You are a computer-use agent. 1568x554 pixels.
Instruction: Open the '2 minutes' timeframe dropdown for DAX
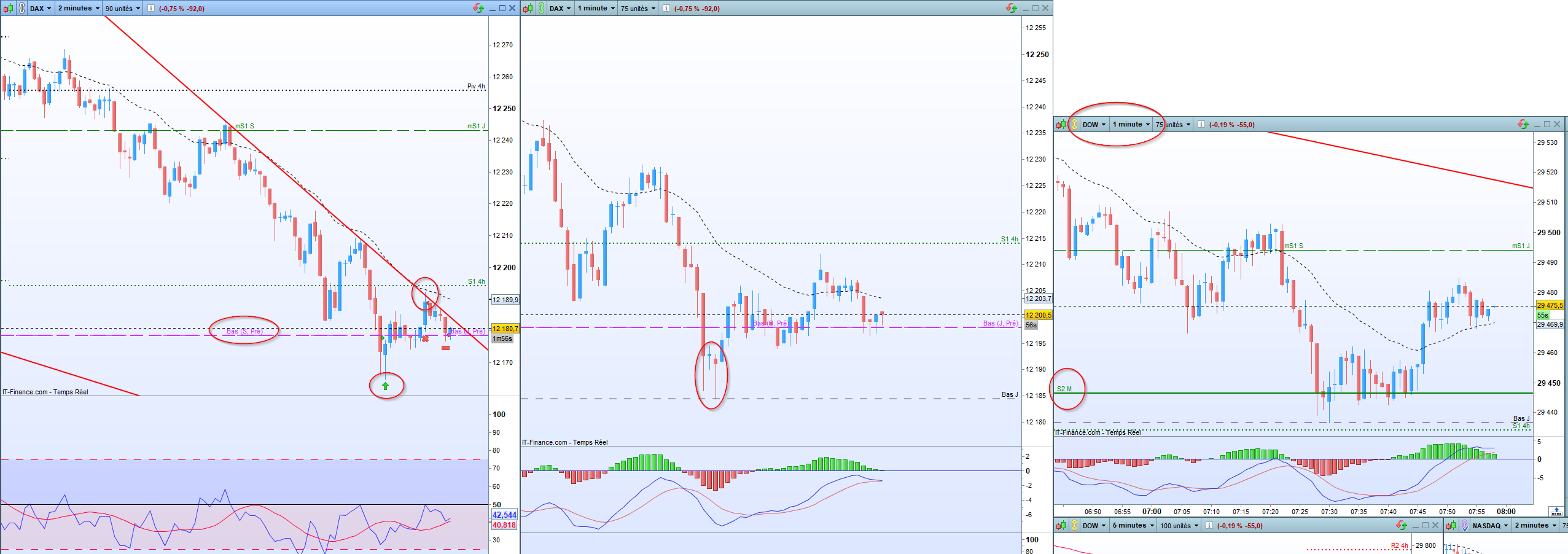click(x=79, y=9)
